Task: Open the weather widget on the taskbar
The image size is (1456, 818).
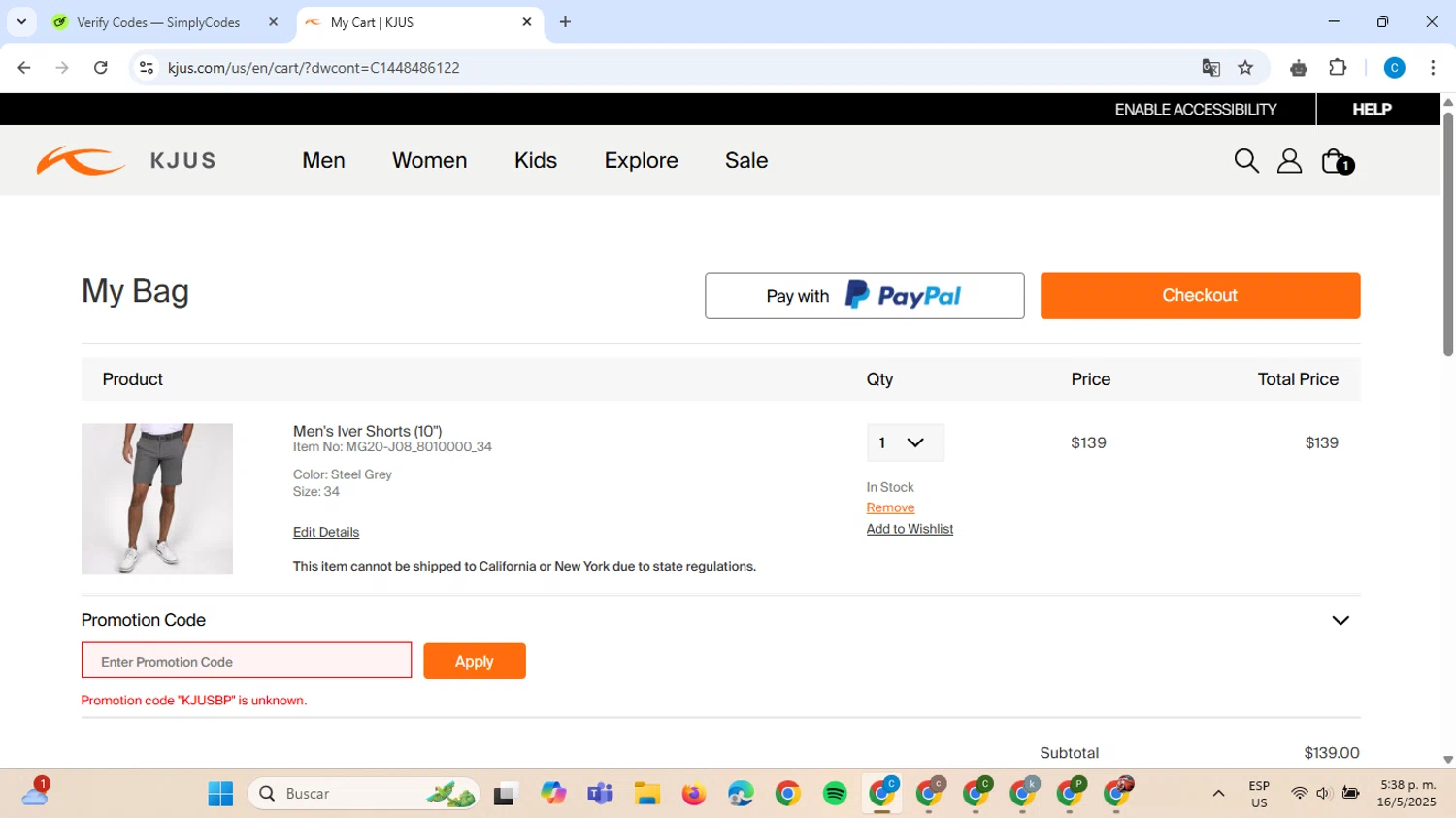Action: click(35, 793)
